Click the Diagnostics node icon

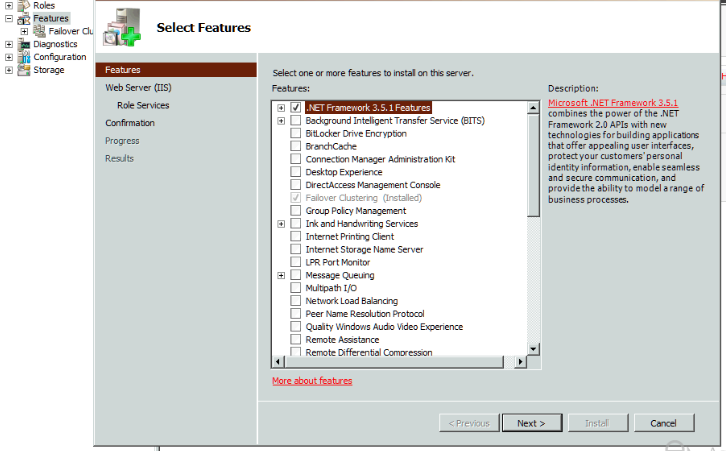(x=24, y=44)
